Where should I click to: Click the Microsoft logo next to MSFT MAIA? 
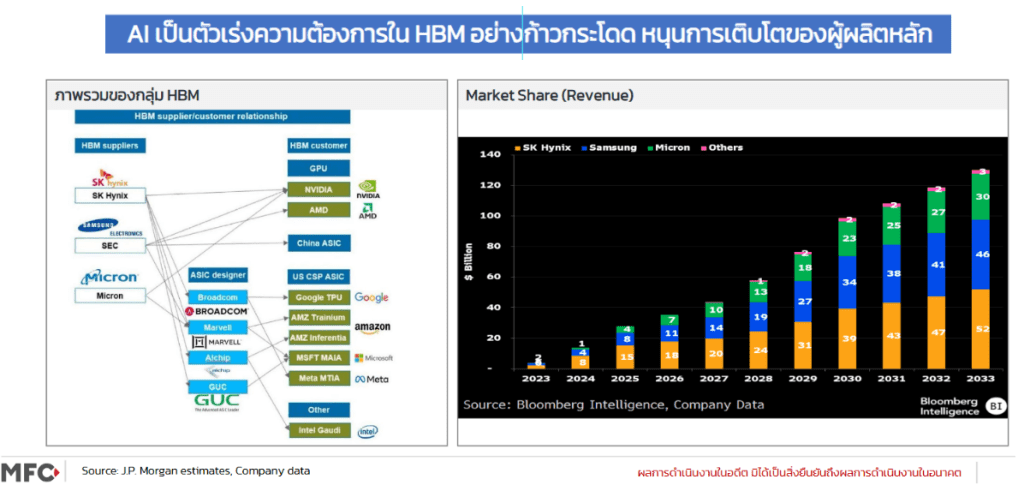pyautogui.click(x=372, y=357)
